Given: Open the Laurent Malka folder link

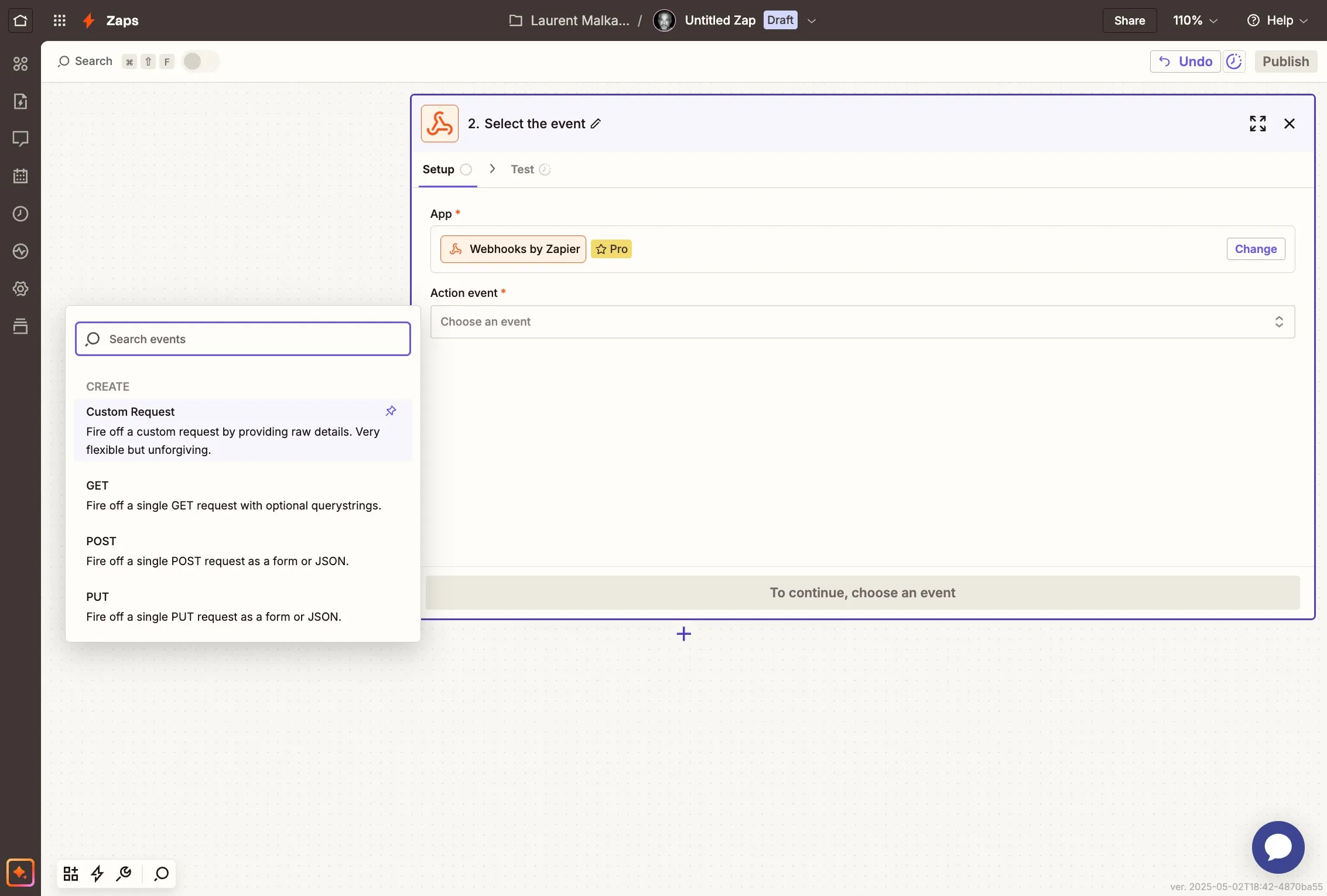Looking at the screenshot, I should tap(580, 20).
